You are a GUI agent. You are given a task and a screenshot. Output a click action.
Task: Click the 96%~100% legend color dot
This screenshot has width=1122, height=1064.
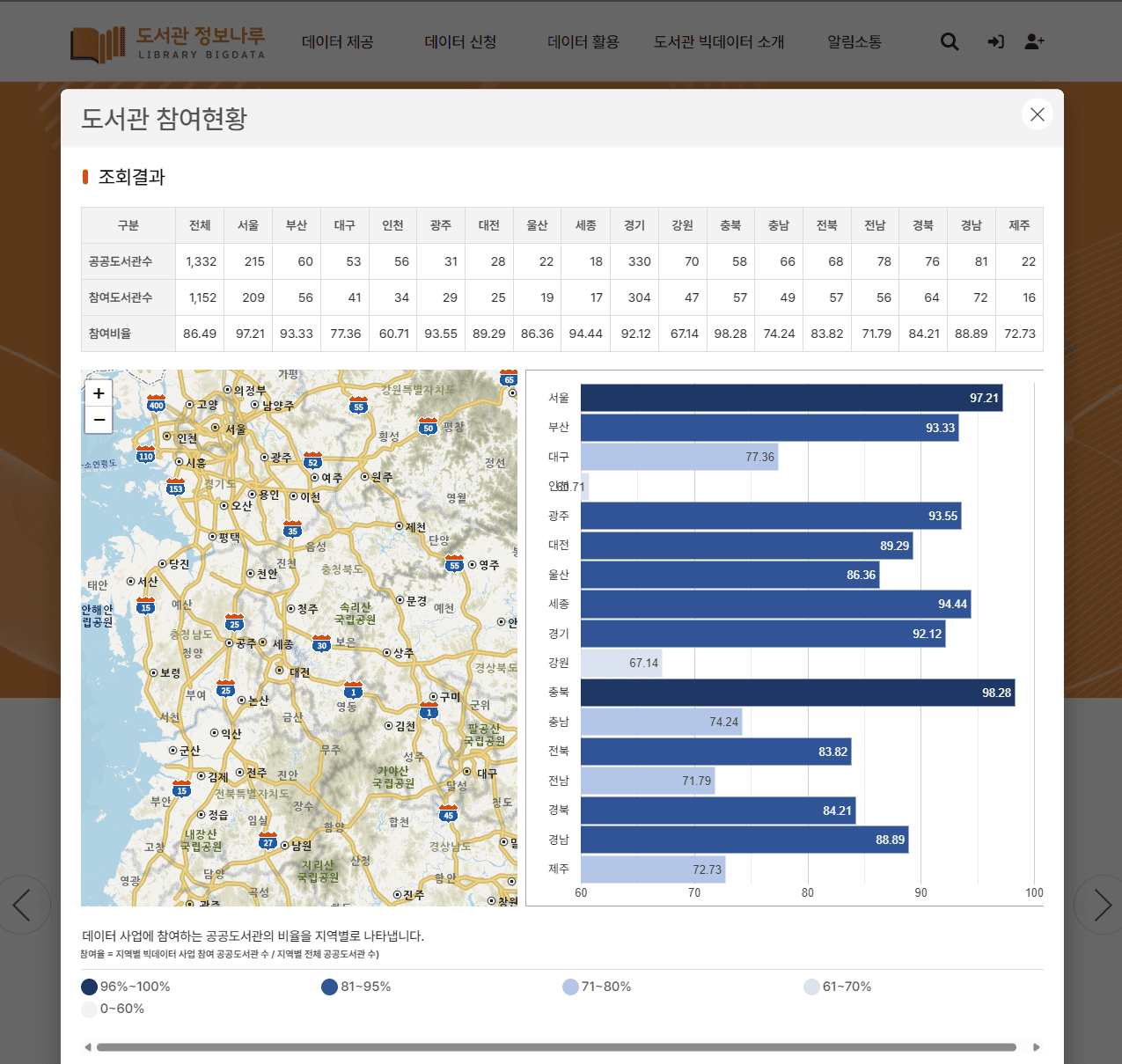(x=89, y=987)
